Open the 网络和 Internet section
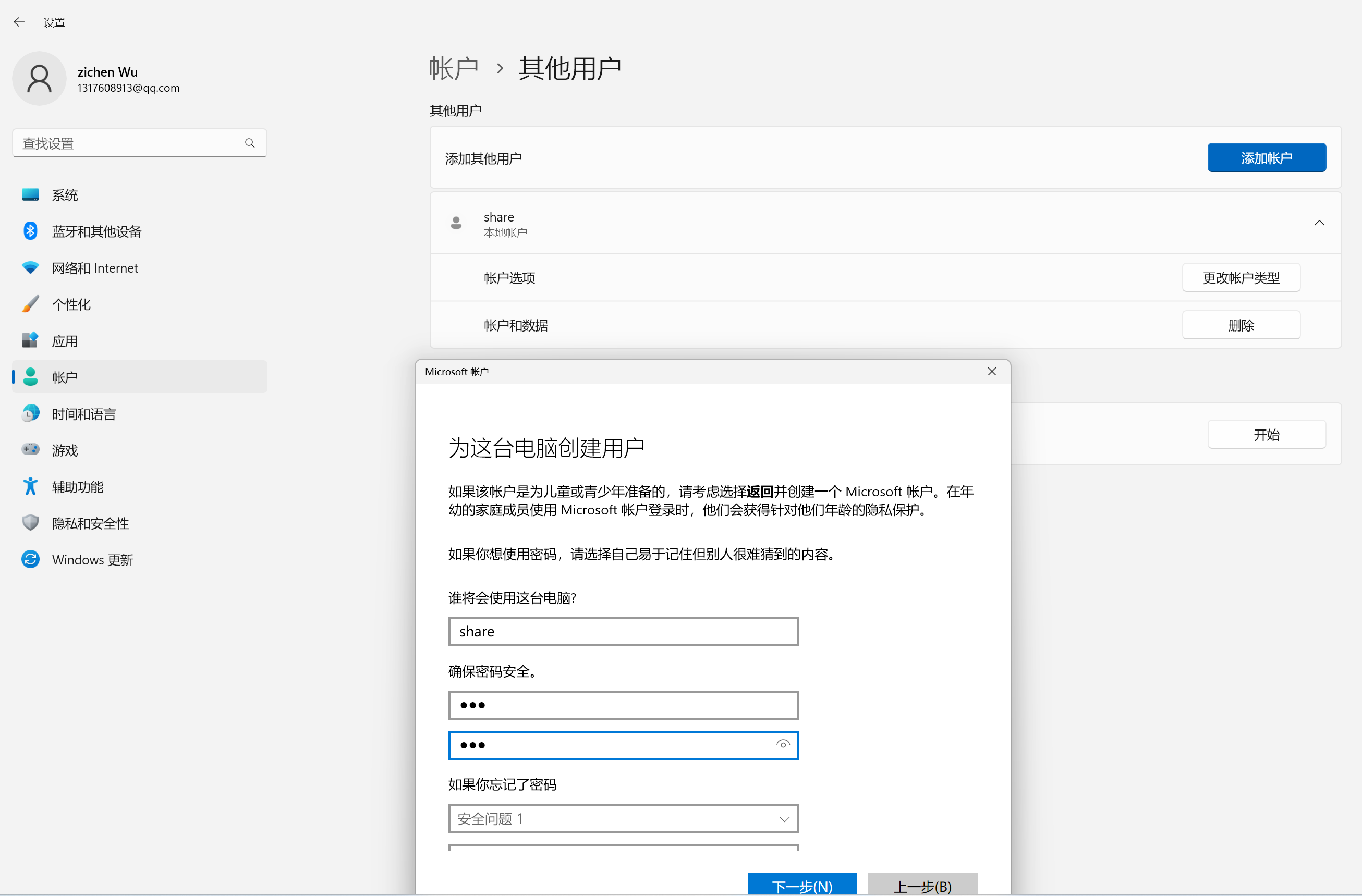 pyautogui.click(x=94, y=268)
